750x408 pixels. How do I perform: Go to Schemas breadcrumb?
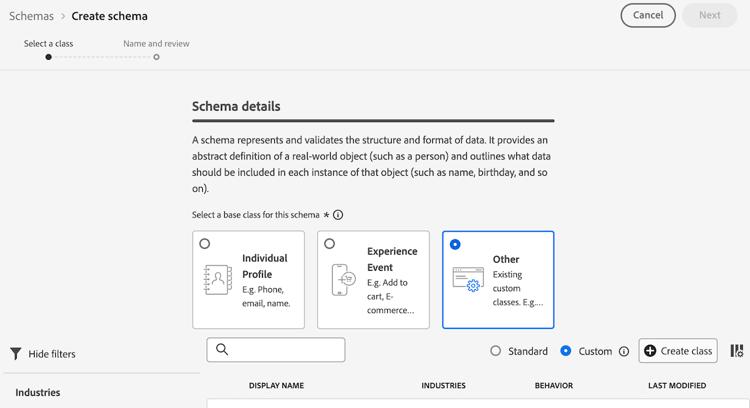click(31, 16)
